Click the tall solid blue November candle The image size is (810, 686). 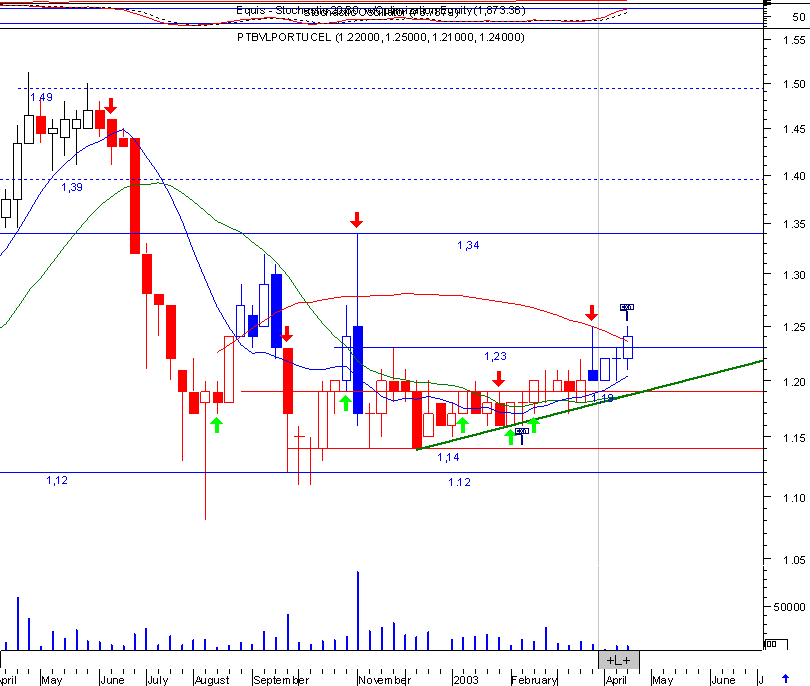point(357,370)
